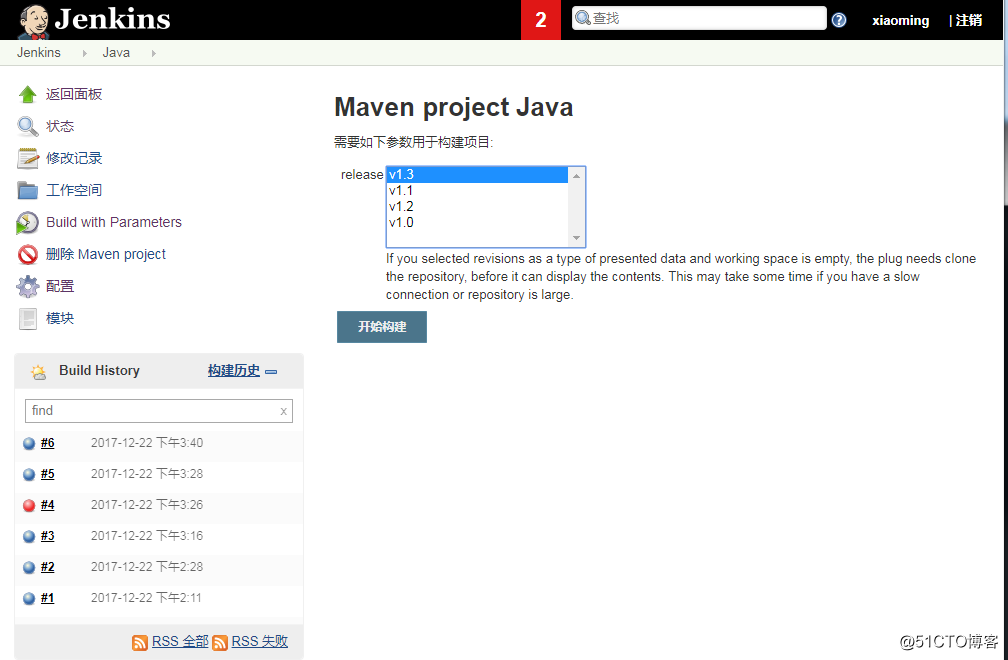This screenshot has height=660, width=1008.
Task: Click the 注销 logout link
Action: (x=969, y=21)
